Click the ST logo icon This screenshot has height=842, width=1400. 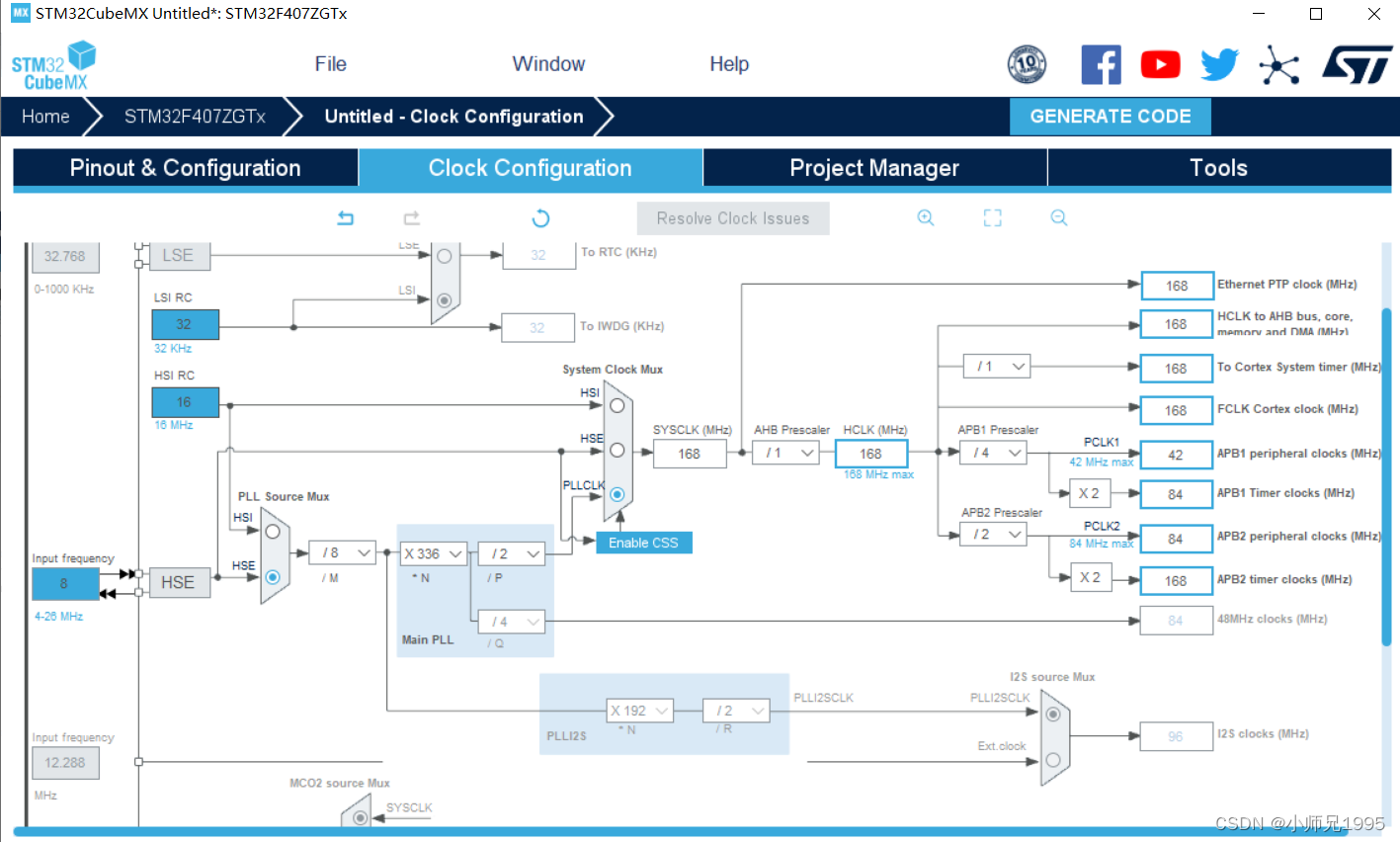tap(1356, 64)
